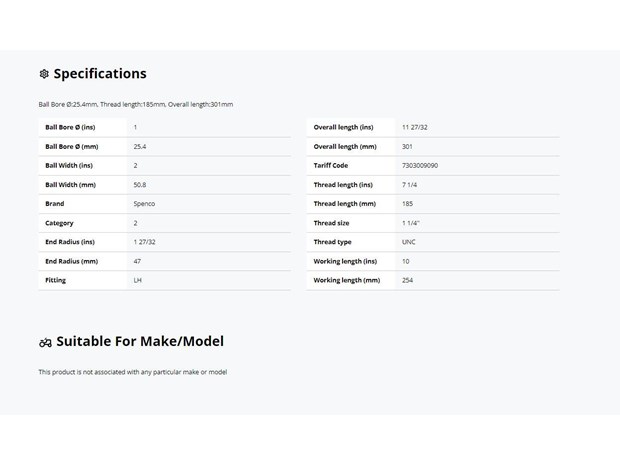Click the Overall length (mm) value 301

coord(407,146)
